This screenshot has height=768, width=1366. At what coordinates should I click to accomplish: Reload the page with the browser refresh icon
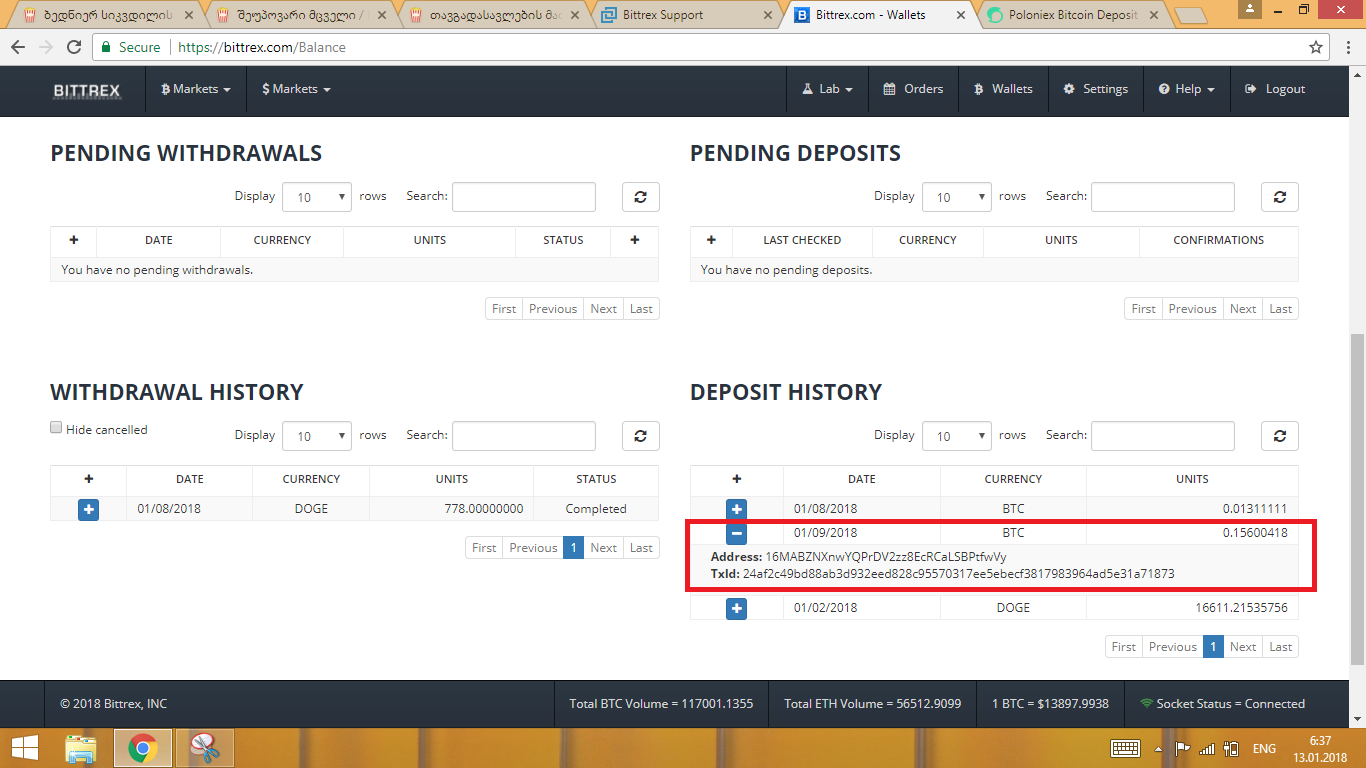74,47
